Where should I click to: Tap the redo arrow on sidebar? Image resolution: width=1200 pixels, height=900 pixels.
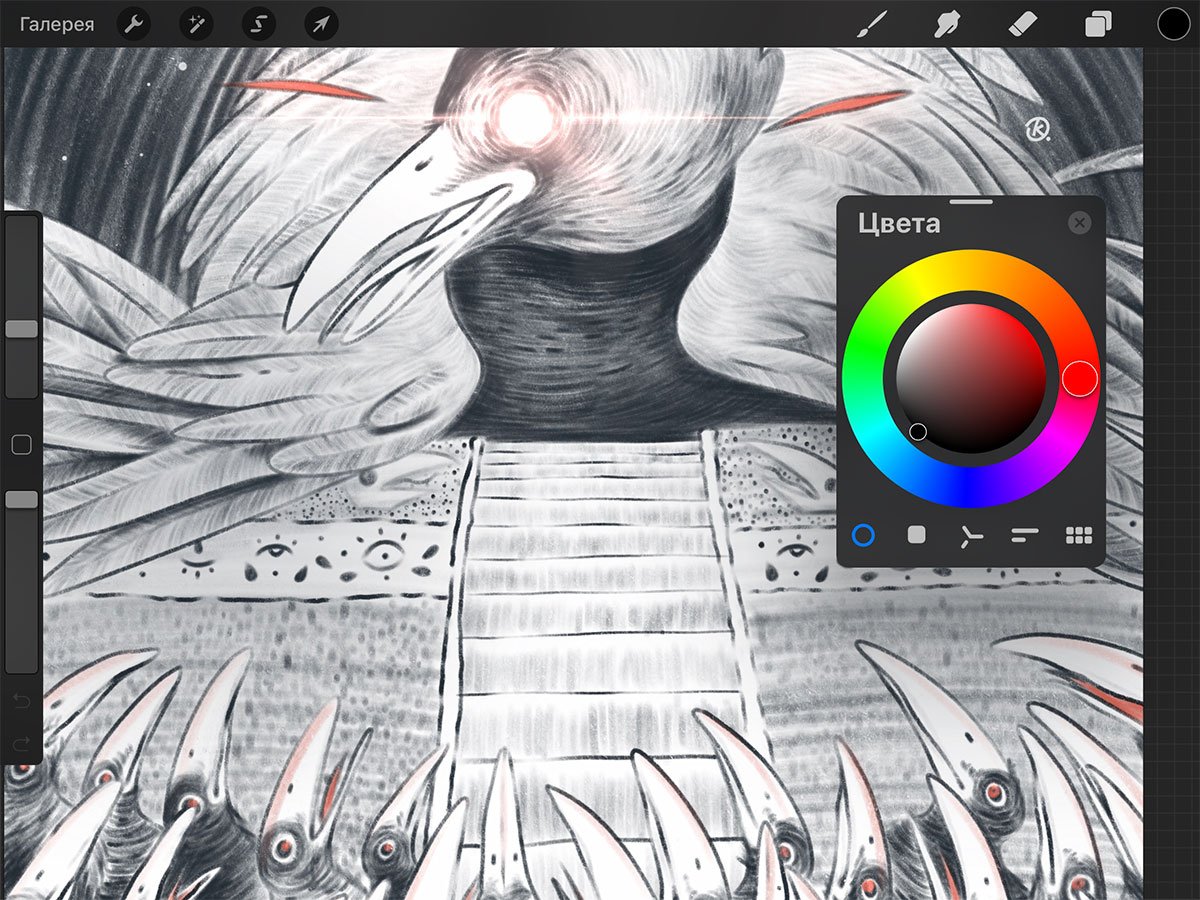click(21, 743)
